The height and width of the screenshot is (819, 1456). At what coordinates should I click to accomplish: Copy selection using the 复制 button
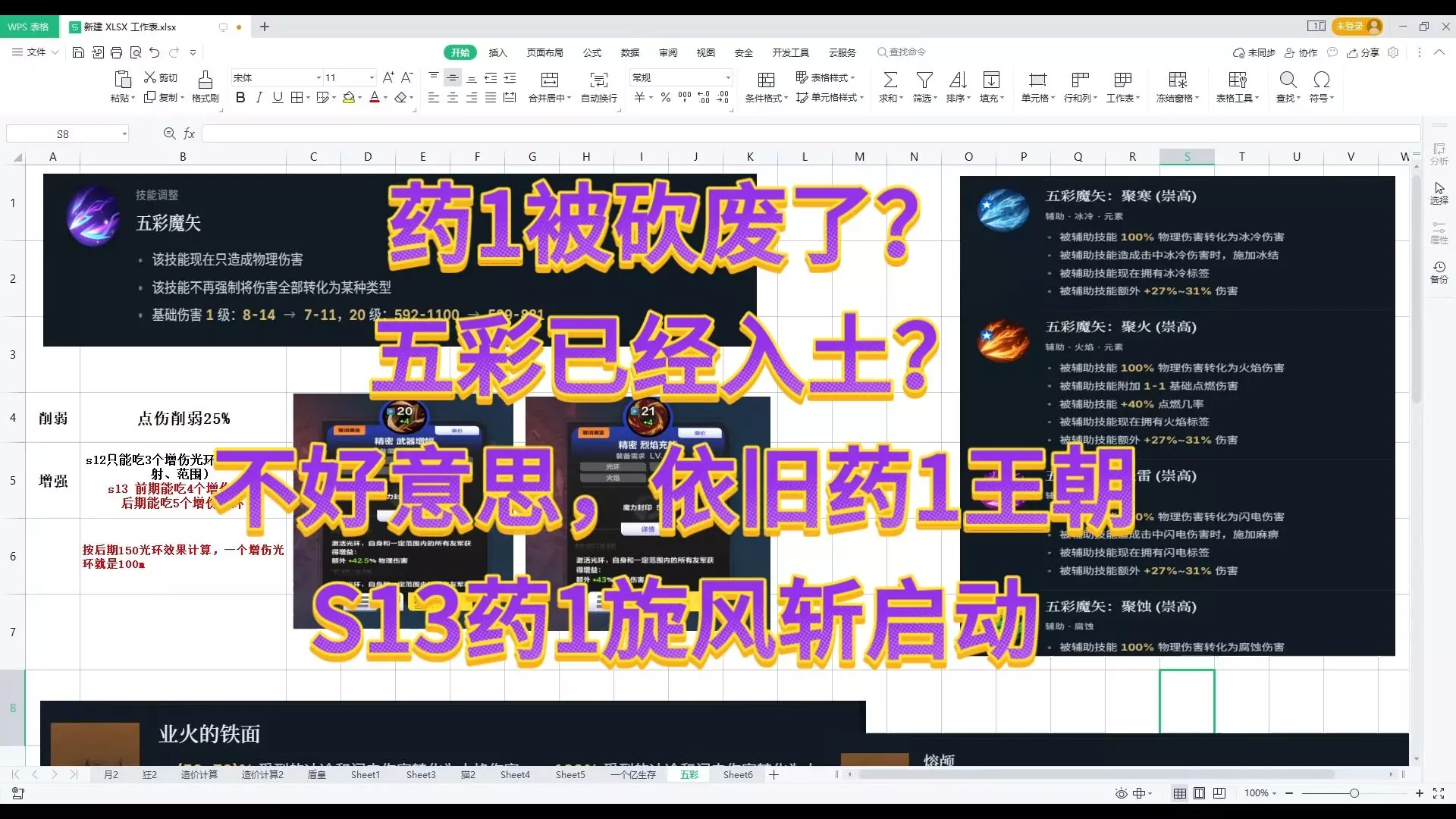[164, 98]
